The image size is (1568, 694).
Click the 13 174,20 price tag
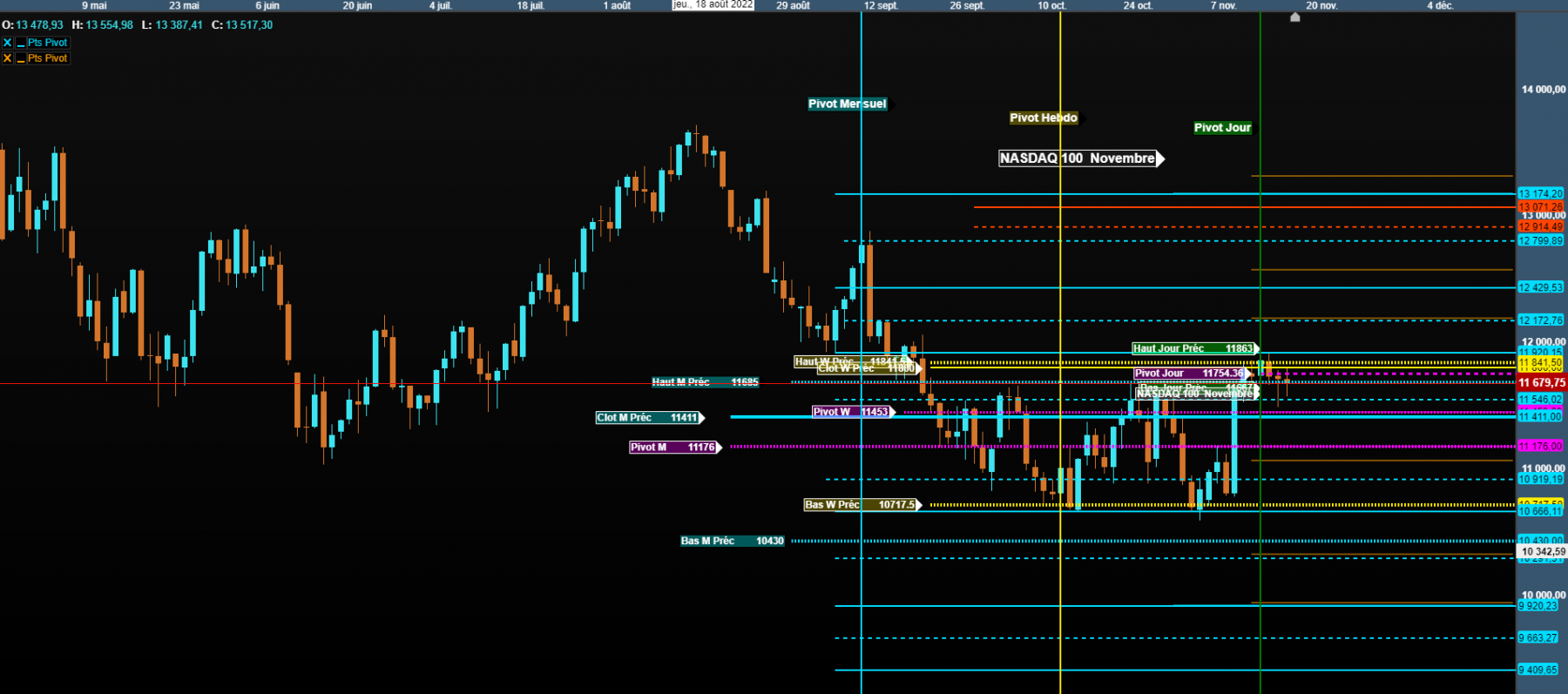1541,194
